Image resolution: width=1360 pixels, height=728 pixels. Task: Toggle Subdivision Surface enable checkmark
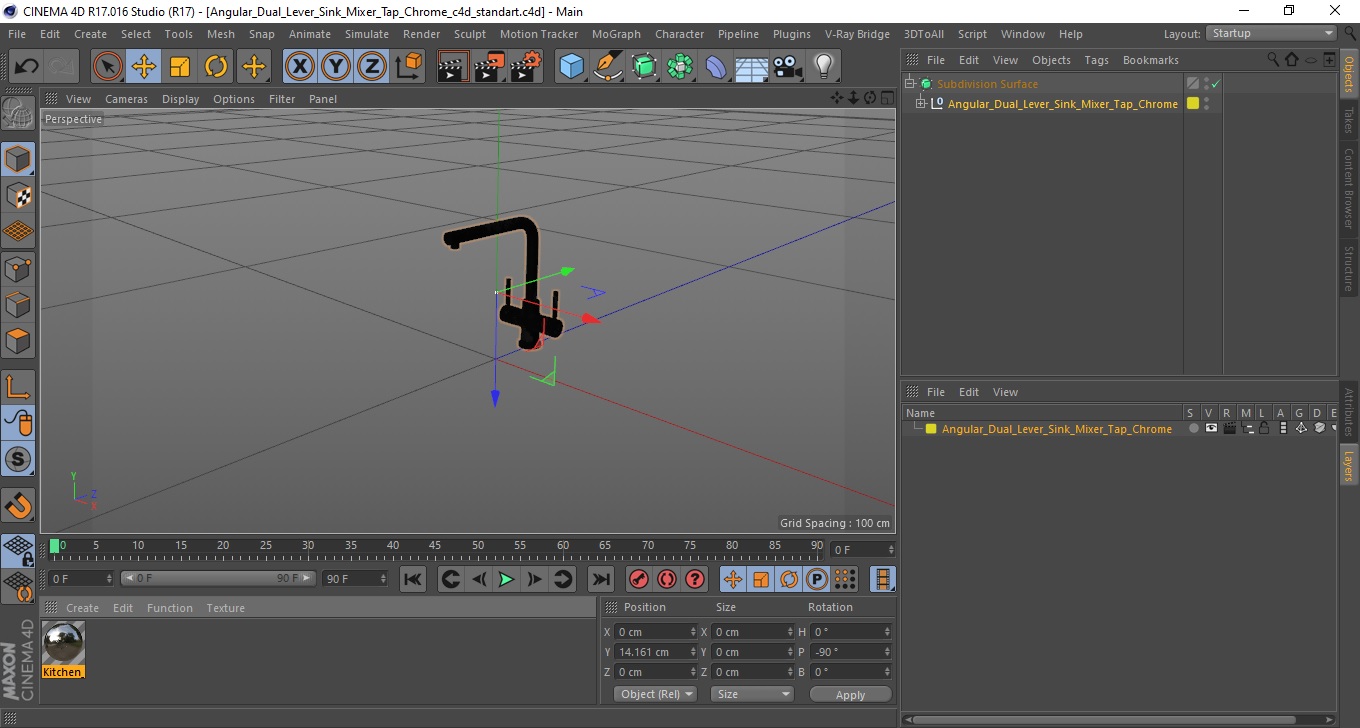tap(1215, 84)
